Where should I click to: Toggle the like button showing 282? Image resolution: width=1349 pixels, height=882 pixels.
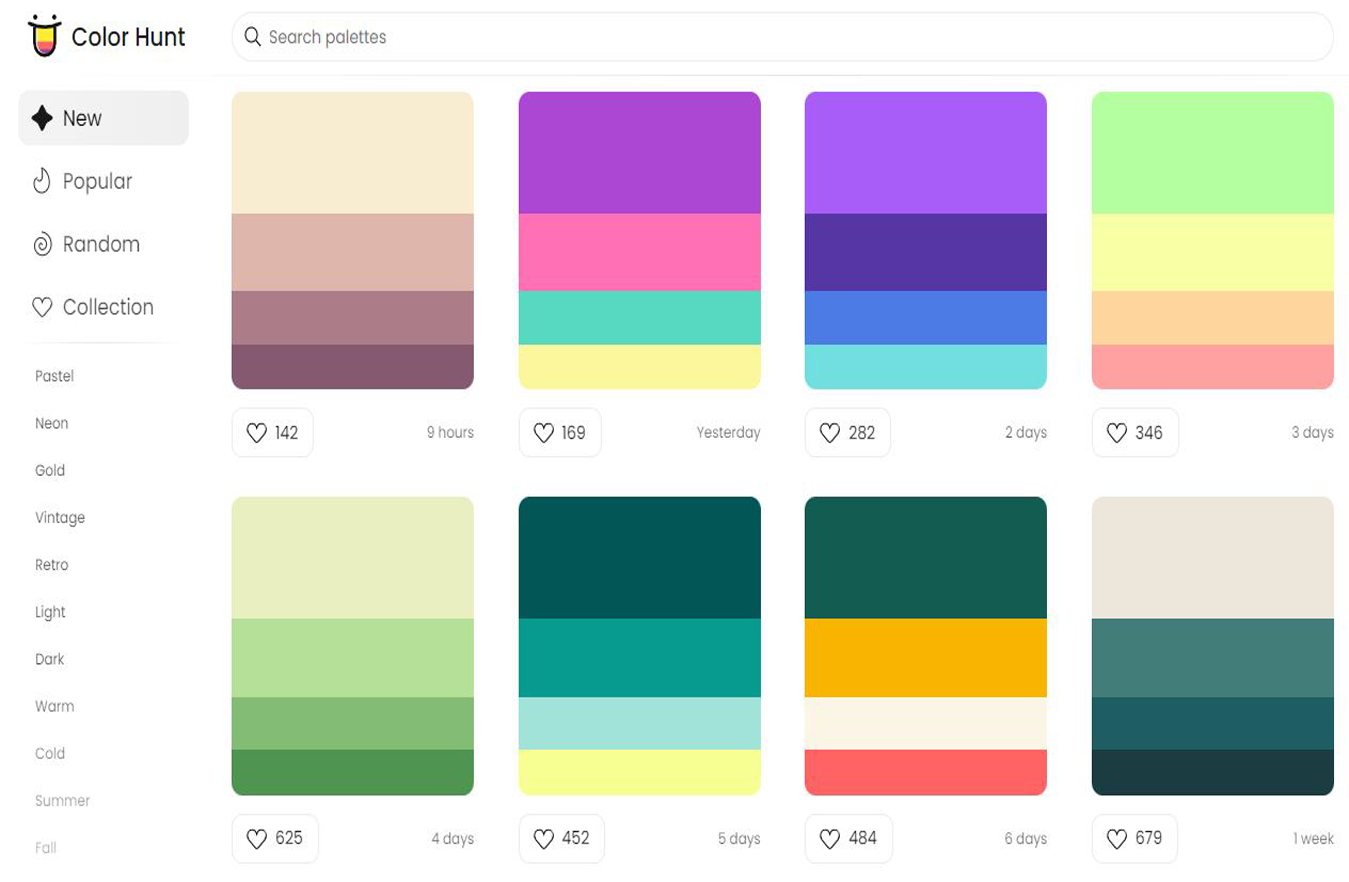(x=846, y=433)
